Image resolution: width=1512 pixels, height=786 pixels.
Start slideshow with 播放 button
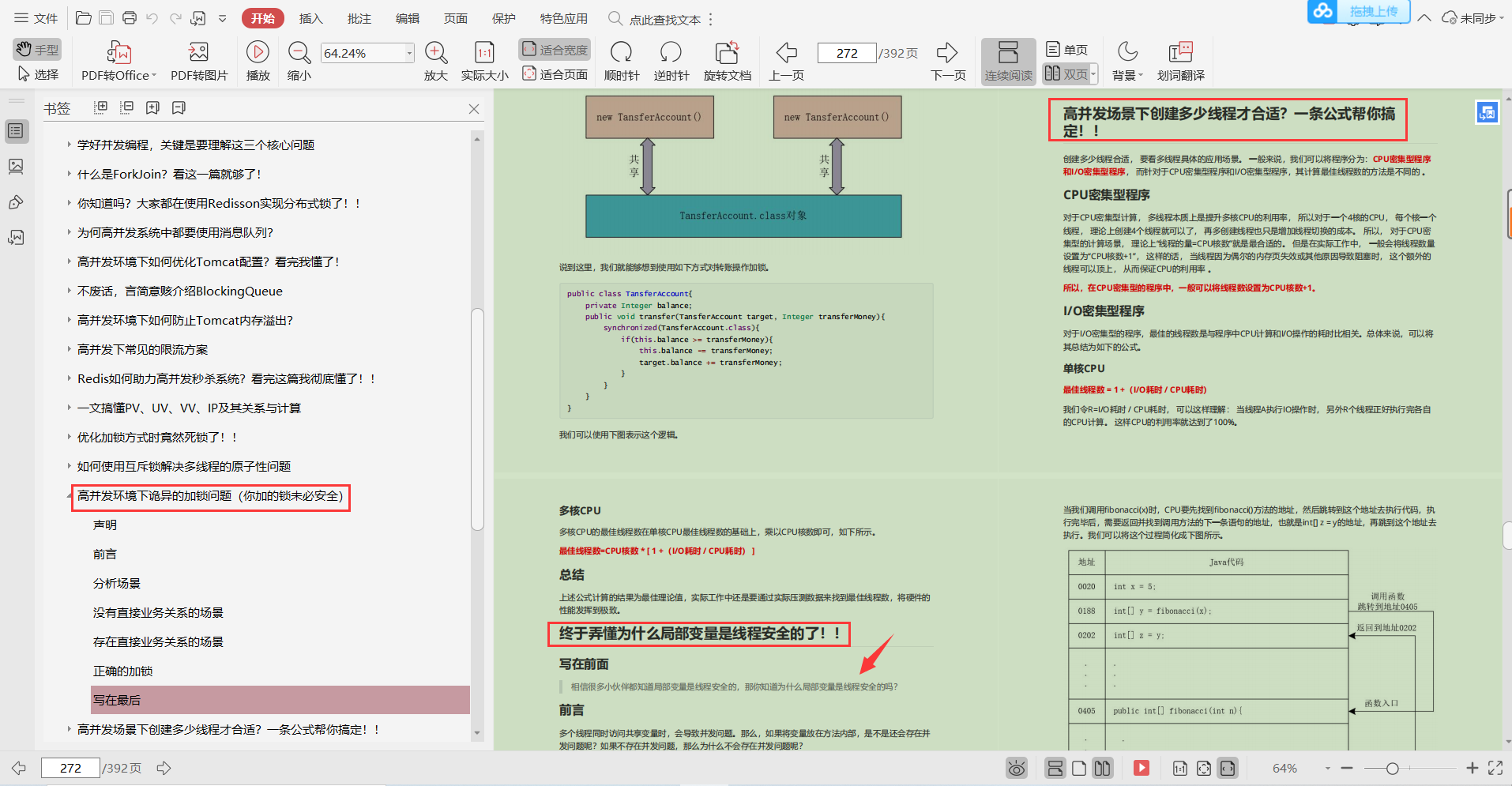coord(258,62)
